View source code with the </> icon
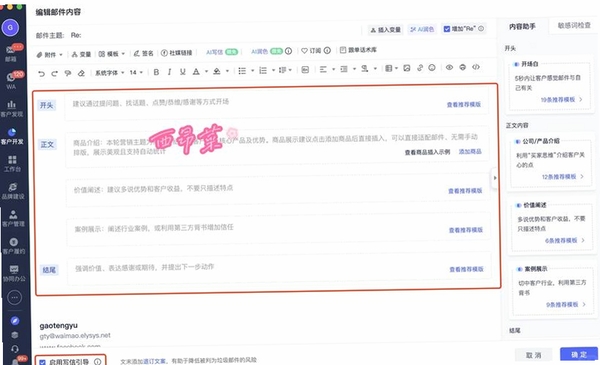 coord(476,67)
